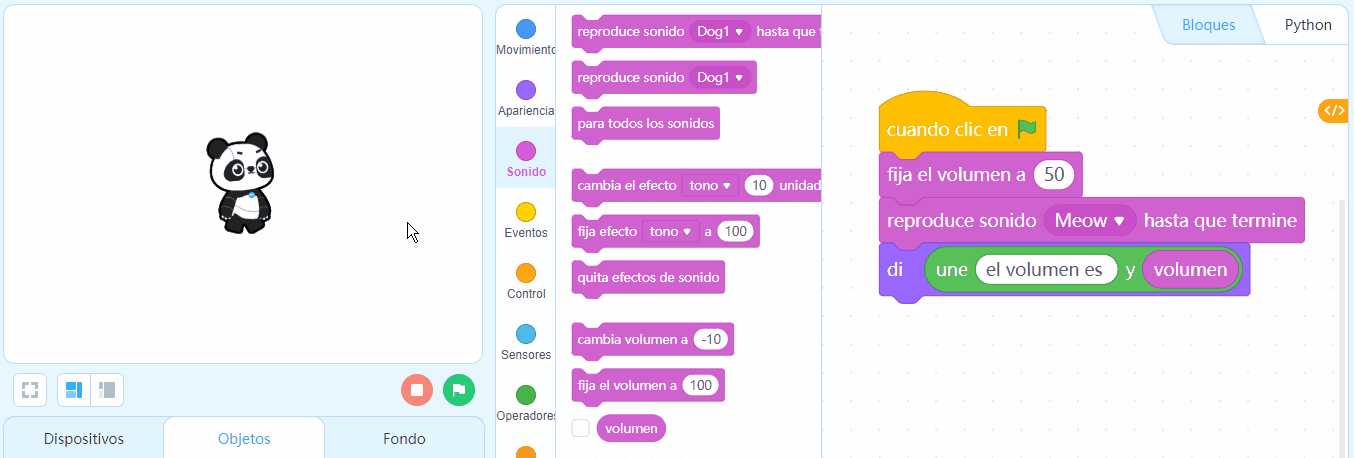Select the Control block category
Image resolution: width=1354 pixels, height=458 pixels.
coord(525,282)
